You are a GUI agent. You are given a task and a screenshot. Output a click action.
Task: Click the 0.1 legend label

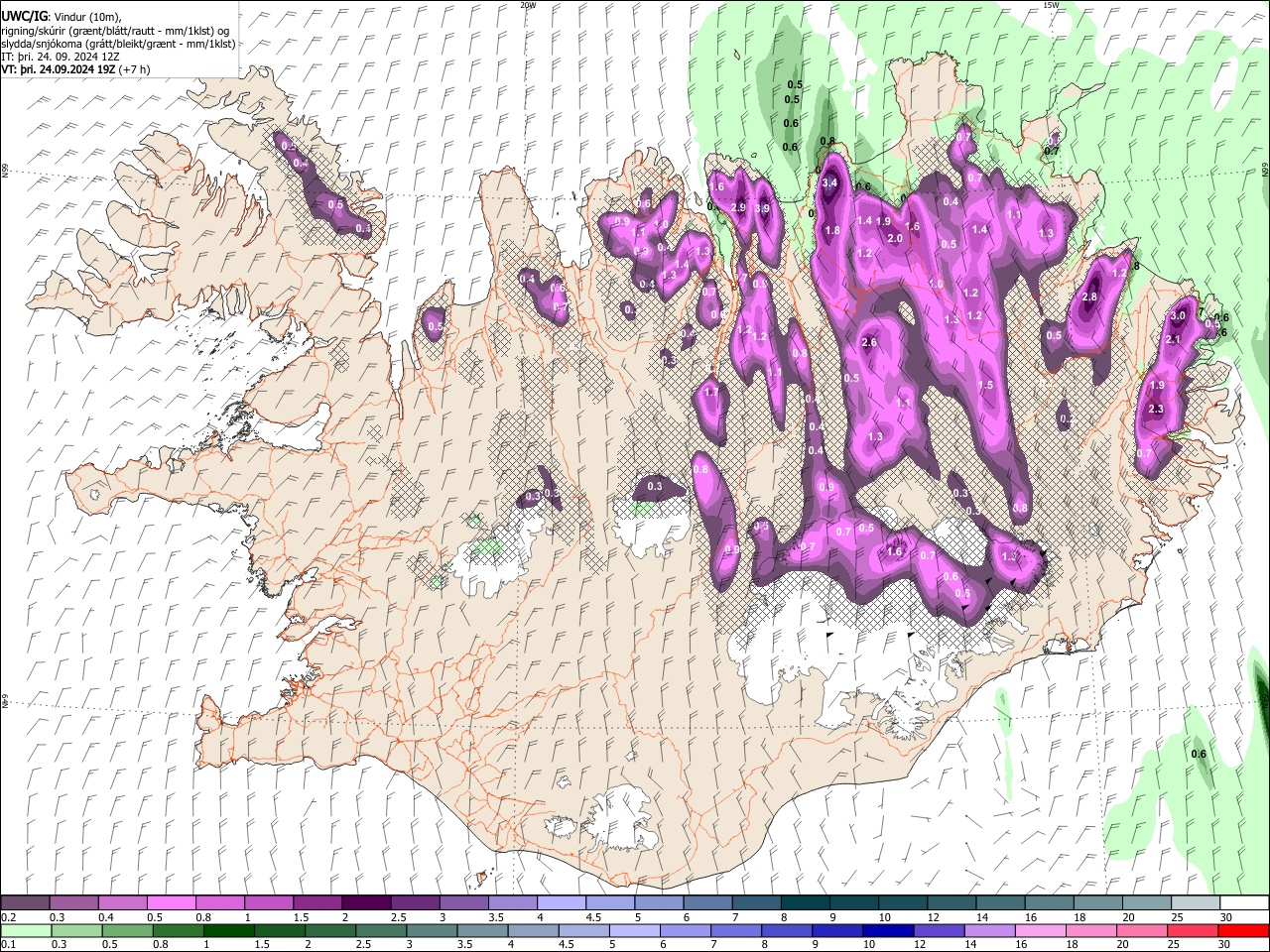tap(9, 945)
